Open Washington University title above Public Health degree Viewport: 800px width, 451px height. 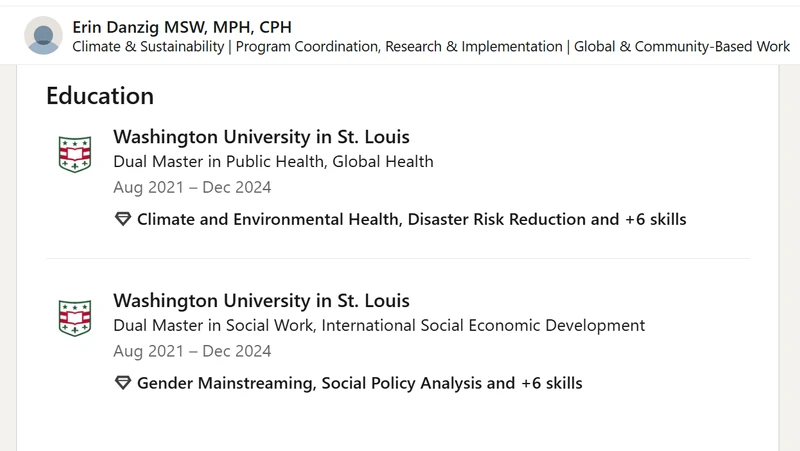click(x=261, y=137)
